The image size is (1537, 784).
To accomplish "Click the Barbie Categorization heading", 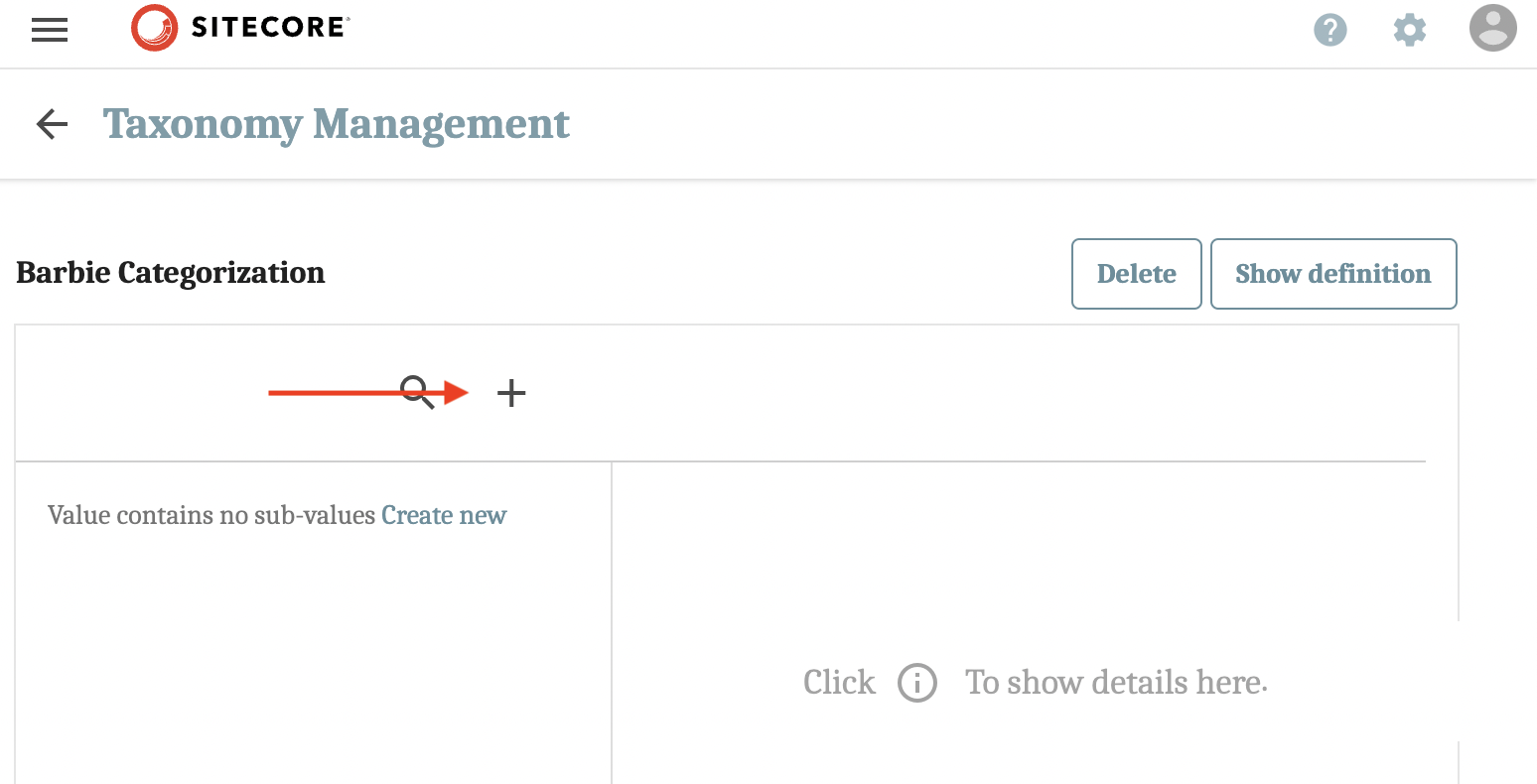I will coord(170,273).
